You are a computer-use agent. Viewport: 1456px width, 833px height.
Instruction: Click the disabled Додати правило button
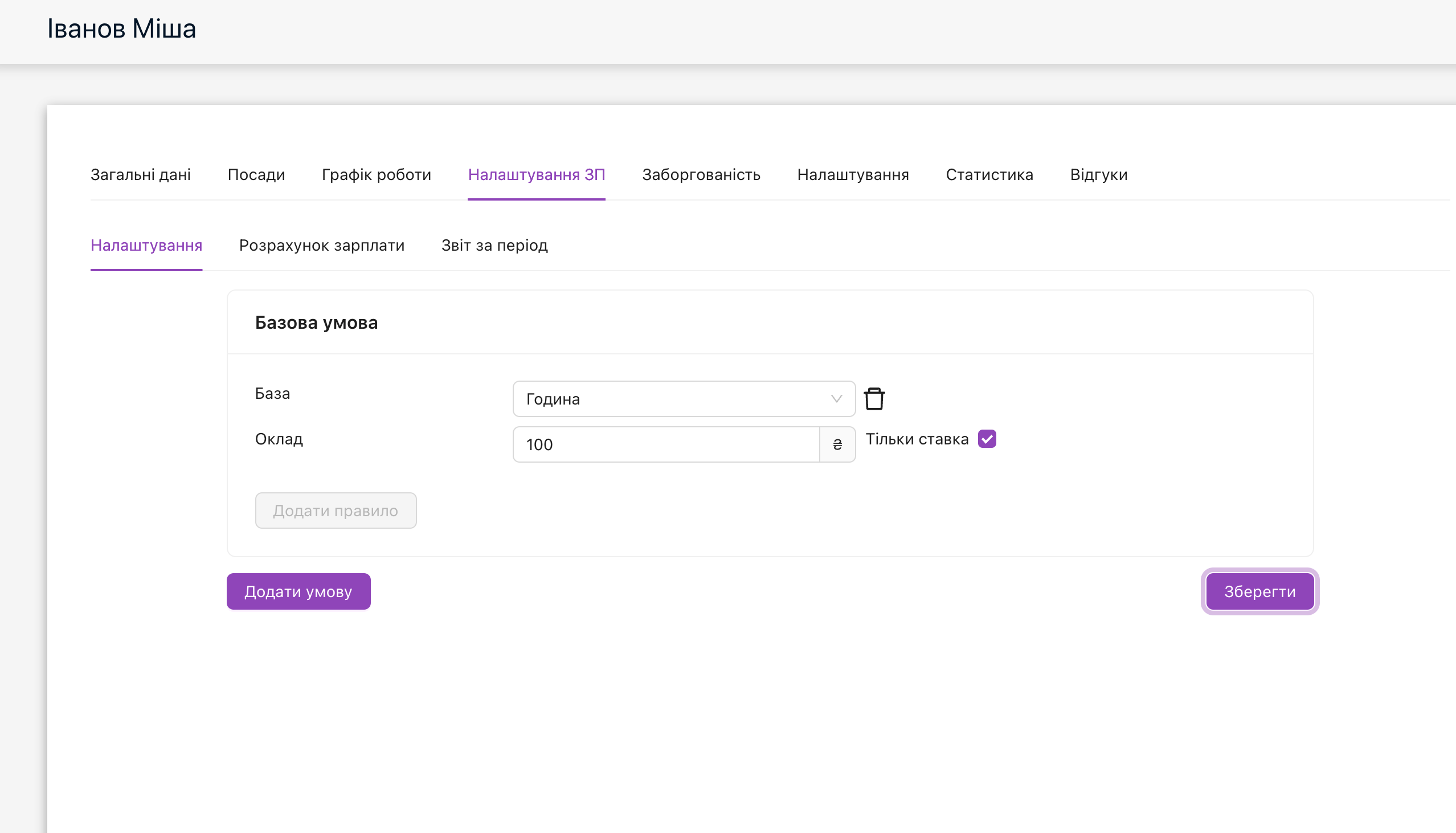[336, 511]
